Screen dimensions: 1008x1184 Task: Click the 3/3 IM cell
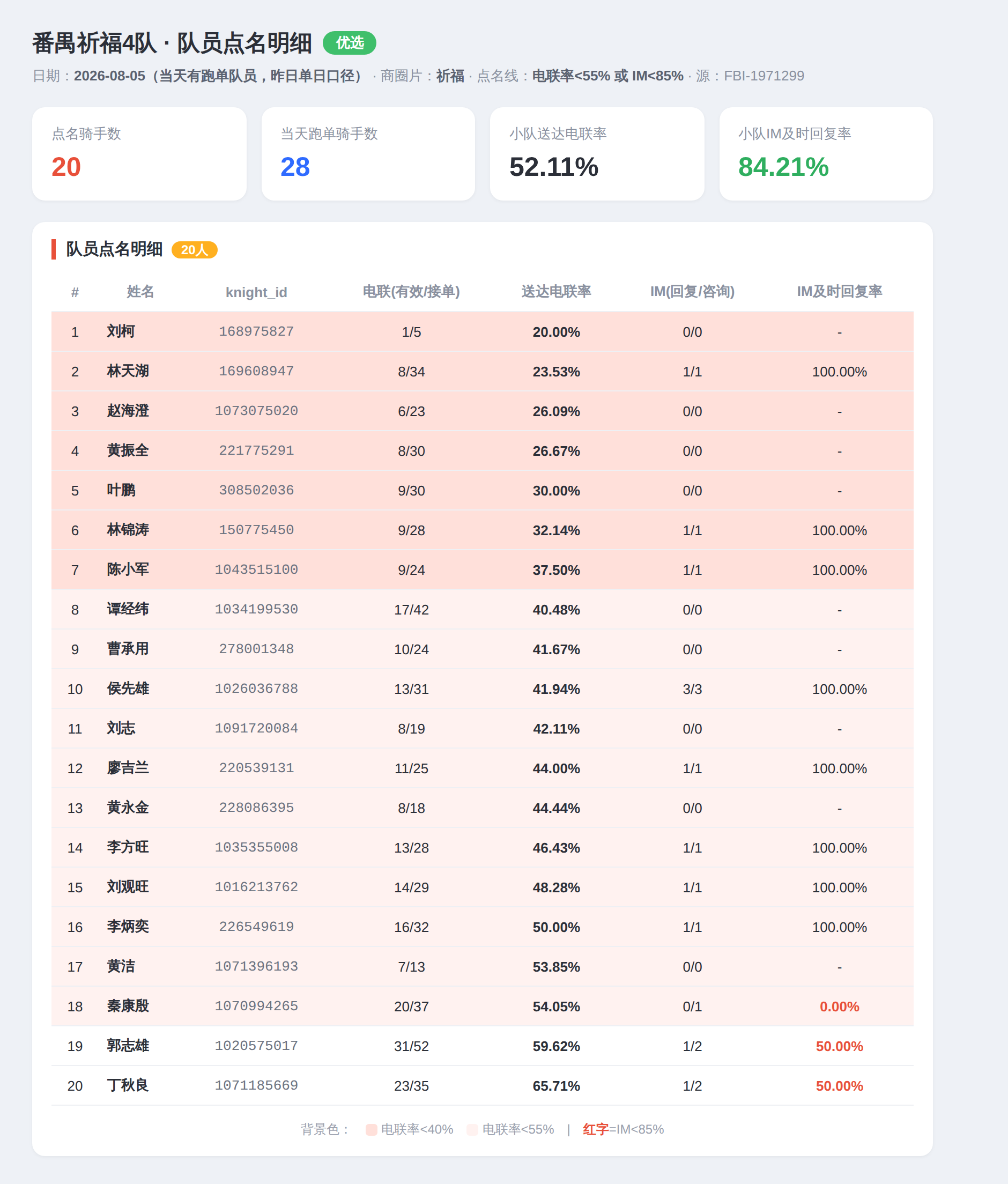(x=692, y=690)
